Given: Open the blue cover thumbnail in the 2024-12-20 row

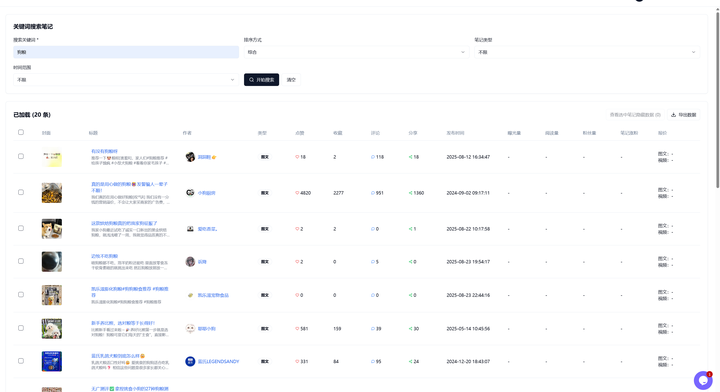Looking at the screenshot, I should point(52,361).
